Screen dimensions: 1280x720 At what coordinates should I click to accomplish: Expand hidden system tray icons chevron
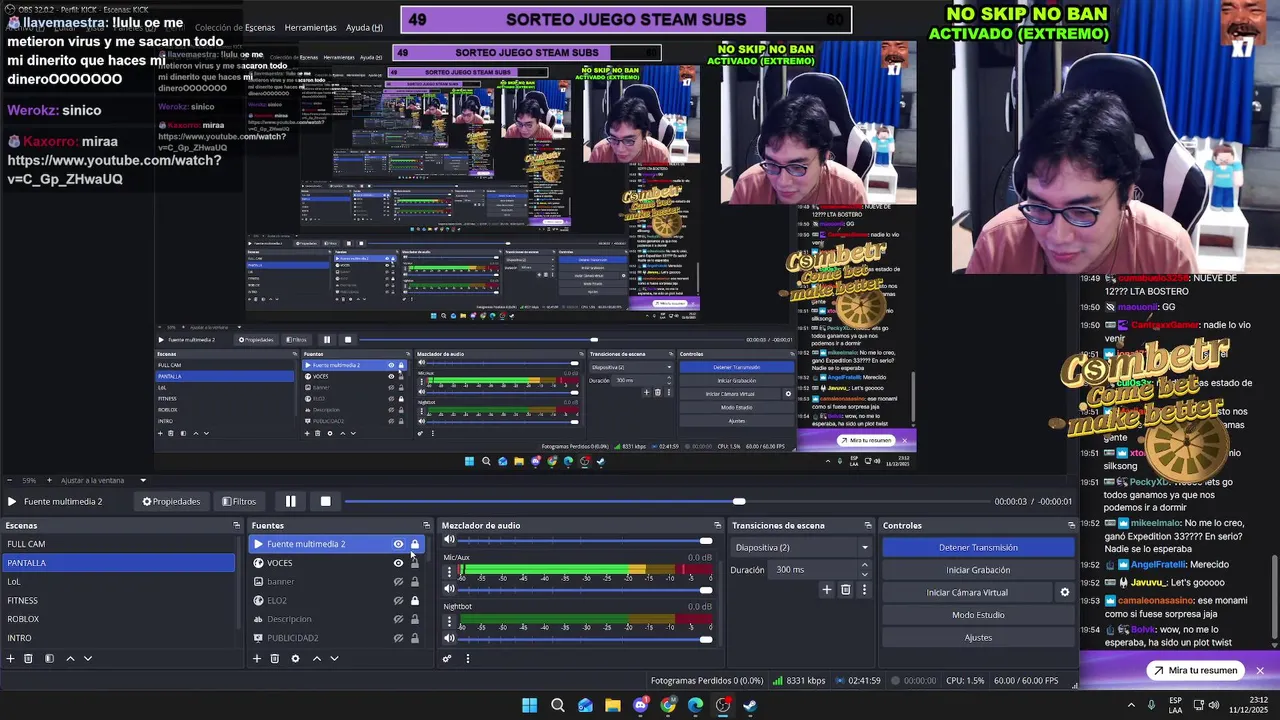pyautogui.click(x=1131, y=705)
